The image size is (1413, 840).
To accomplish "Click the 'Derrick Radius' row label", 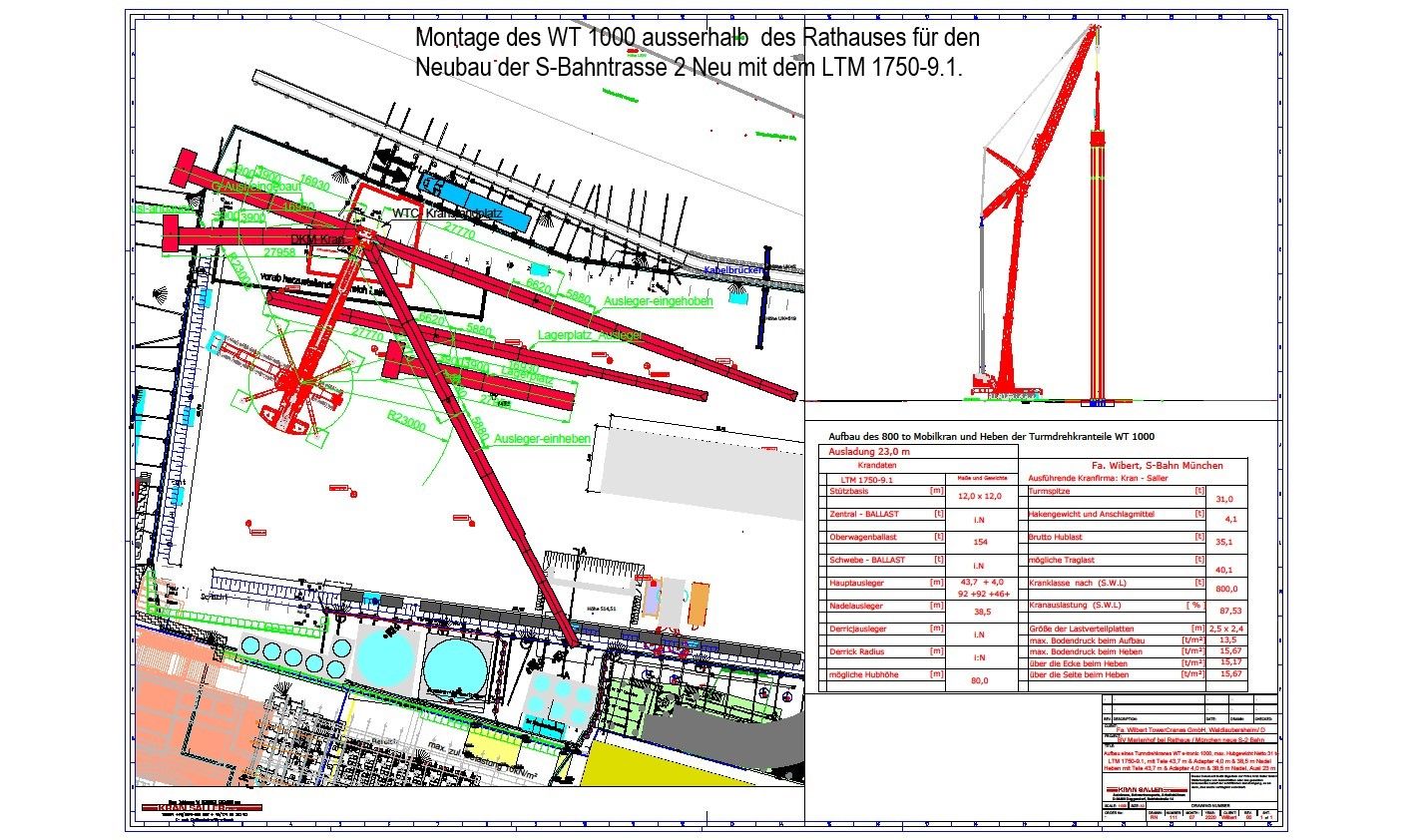I will (858, 651).
